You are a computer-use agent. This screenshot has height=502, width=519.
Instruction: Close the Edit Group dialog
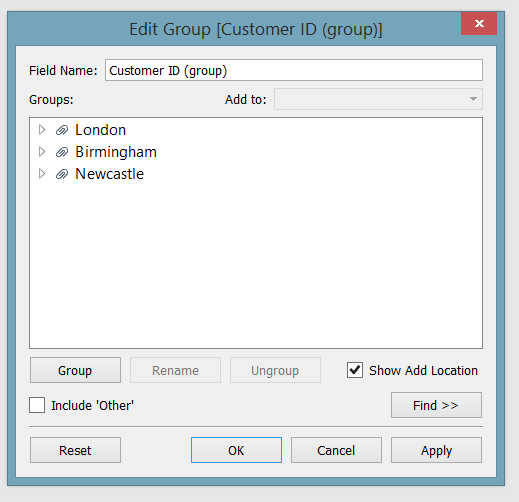pyautogui.click(x=479, y=23)
